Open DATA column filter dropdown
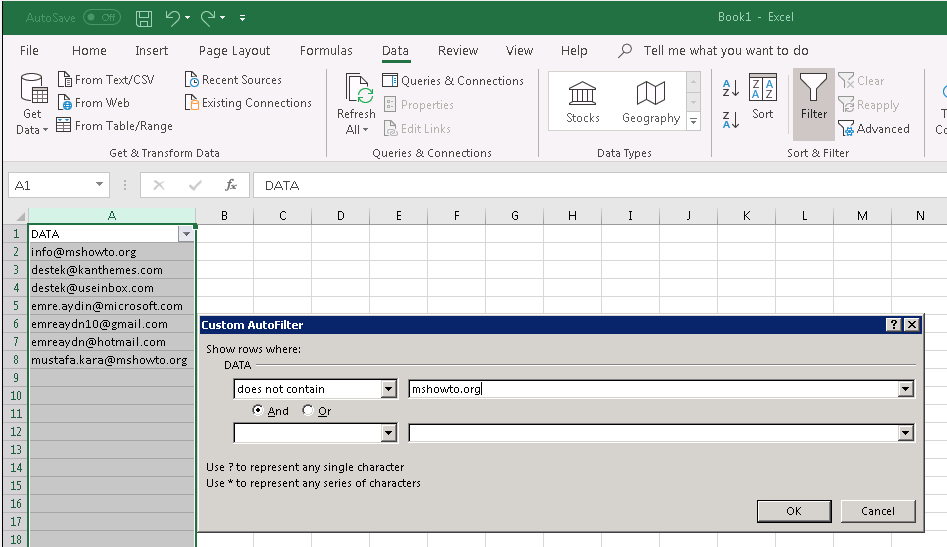 point(186,234)
